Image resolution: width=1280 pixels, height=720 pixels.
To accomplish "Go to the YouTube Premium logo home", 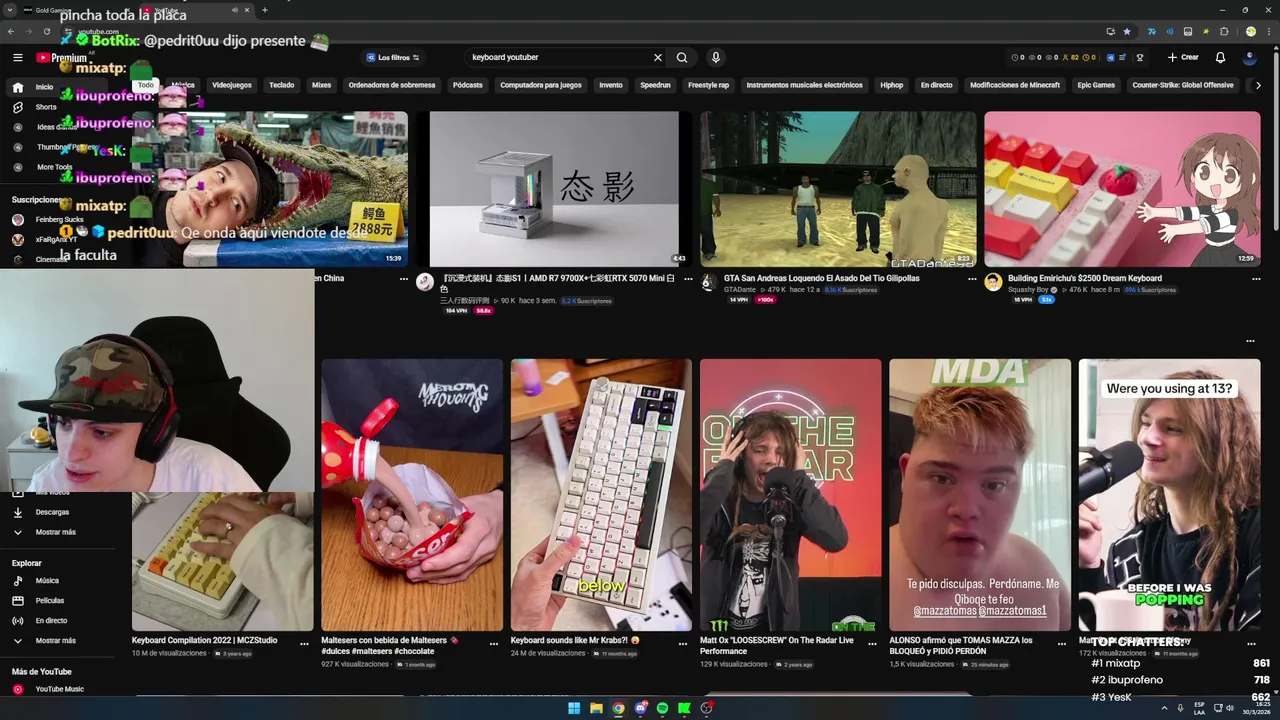I will (x=61, y=58).
